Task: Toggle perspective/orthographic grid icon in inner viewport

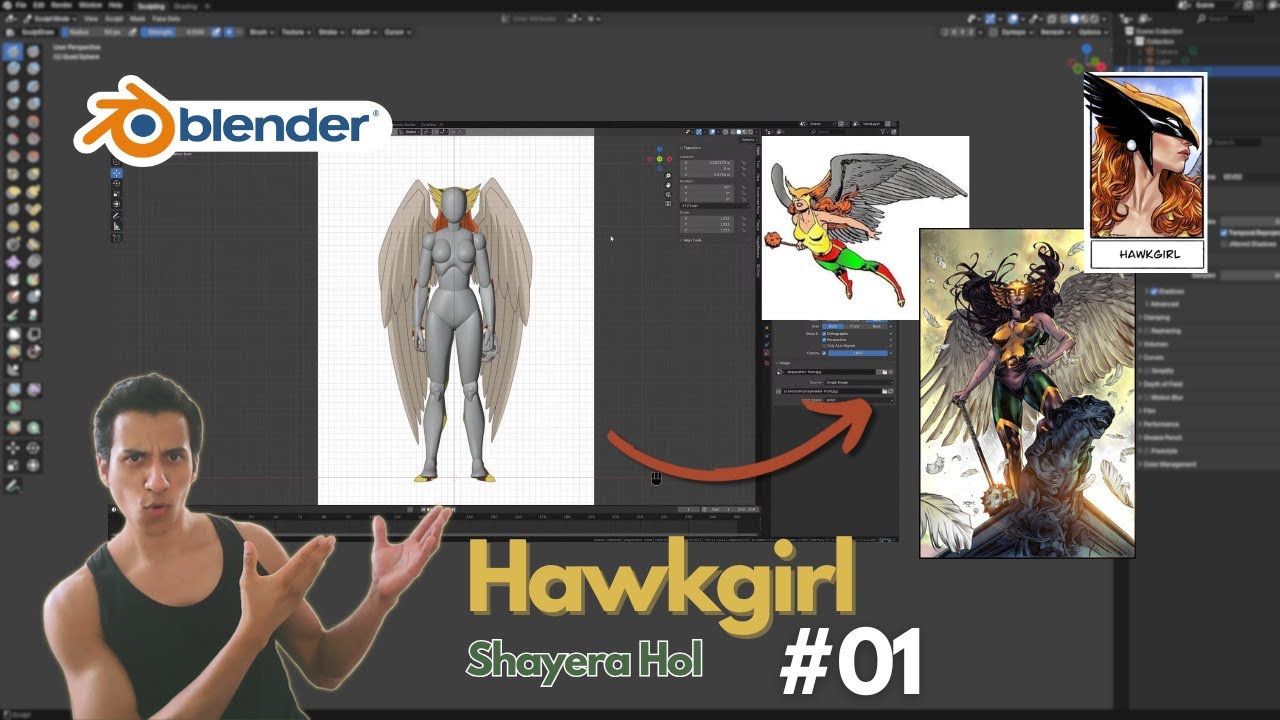Action: point(668,204)
